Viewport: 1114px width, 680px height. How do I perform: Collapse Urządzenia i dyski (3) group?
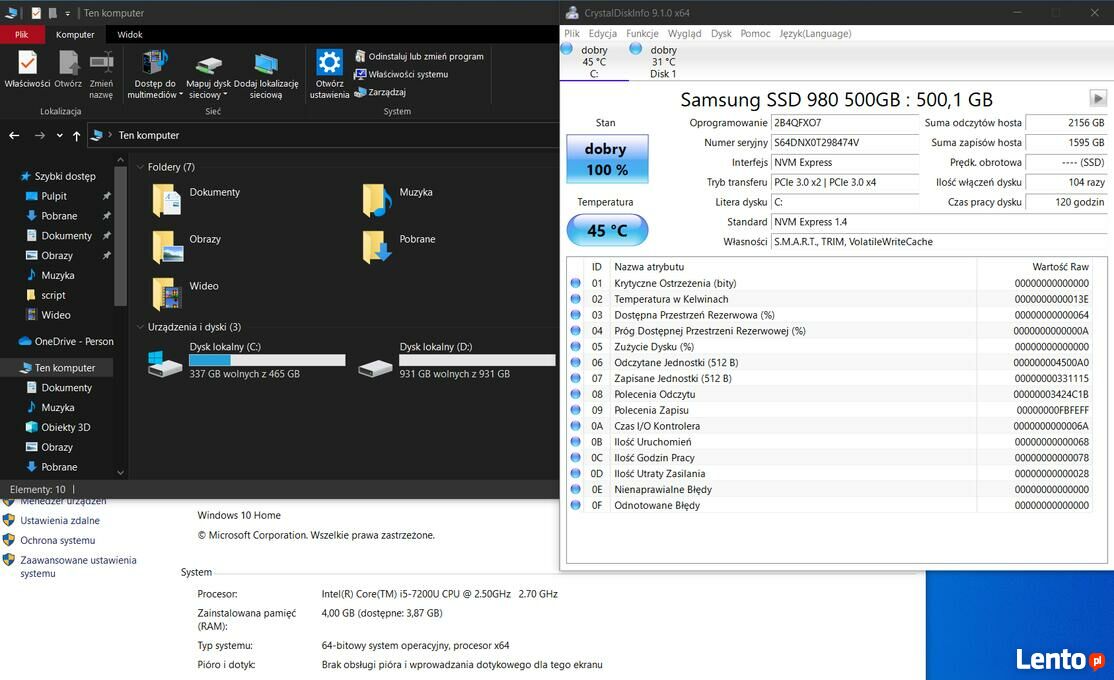[141, 327]
